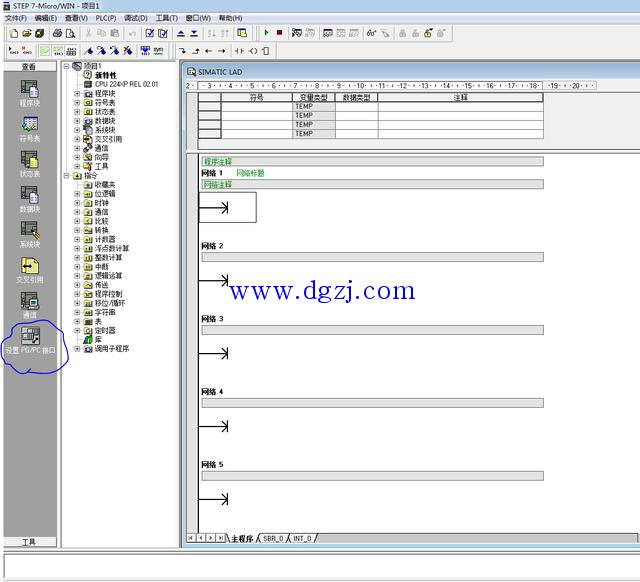The height and width of the screenshot is (582, 640).
Task: Open the 调试(D) menu
Action: point(136,18)
